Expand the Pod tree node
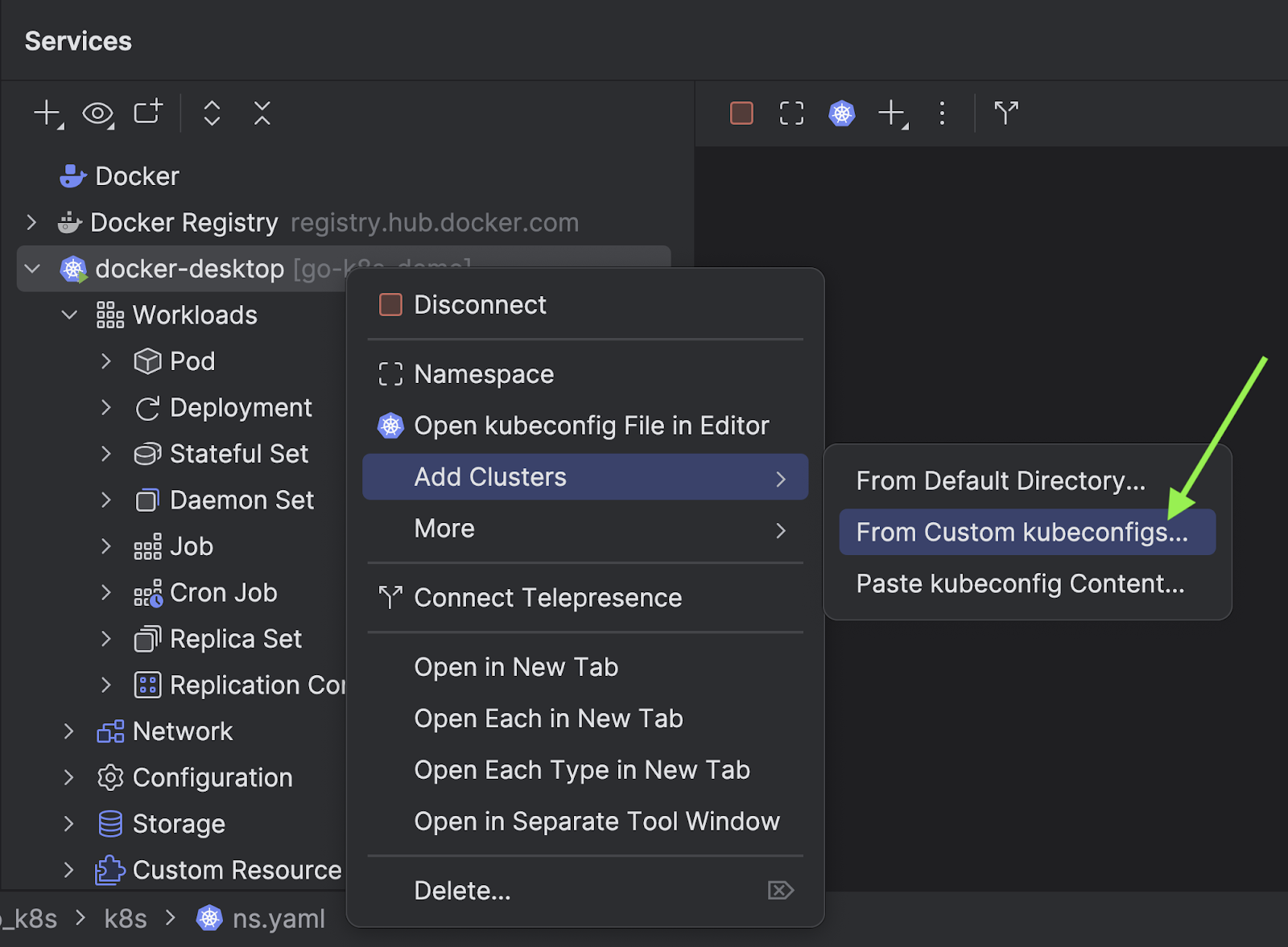Viewport: 1288px width, 947px height. (106, 361)
